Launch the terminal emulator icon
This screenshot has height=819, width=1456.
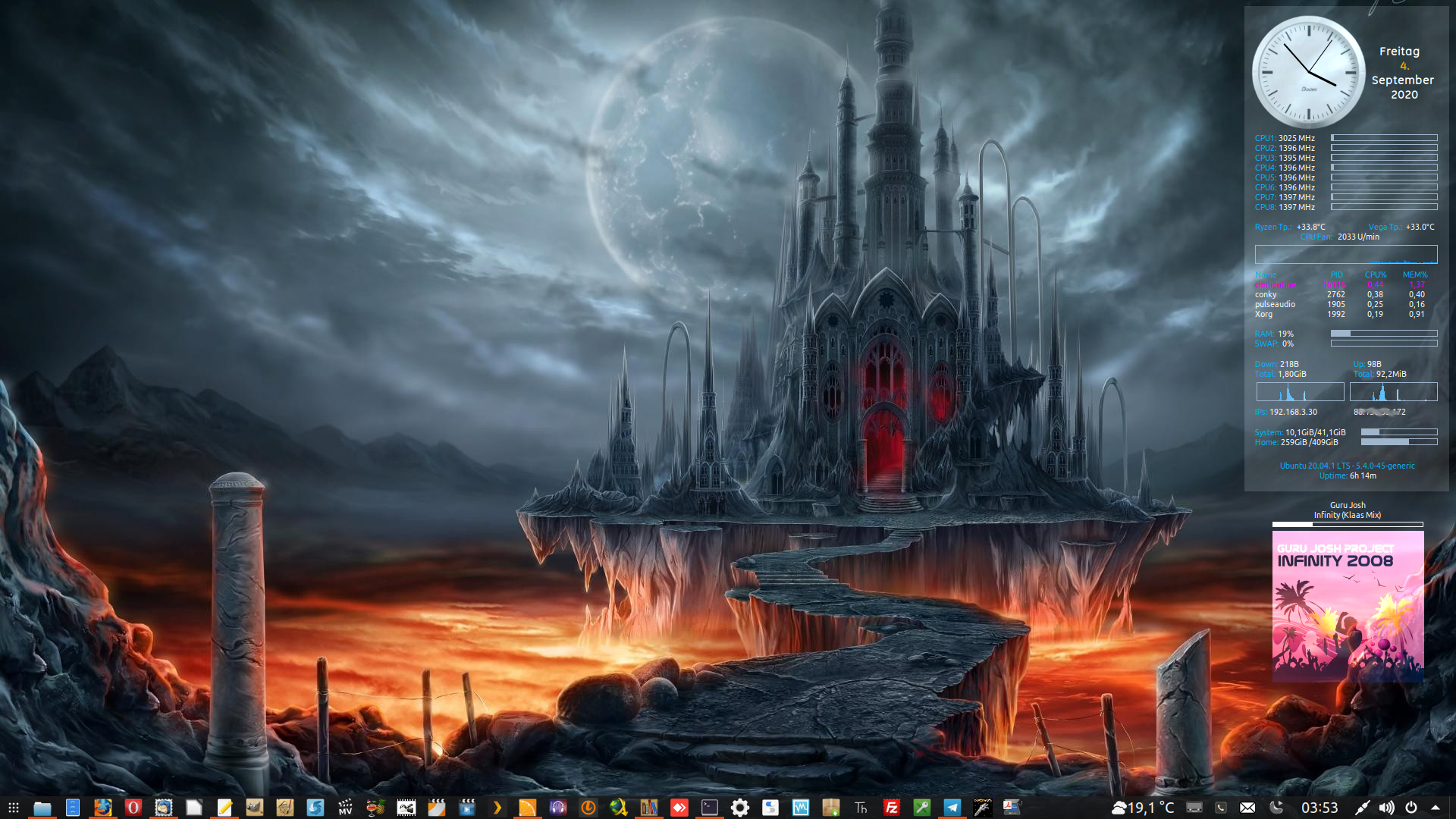click(x=709, y=808)
